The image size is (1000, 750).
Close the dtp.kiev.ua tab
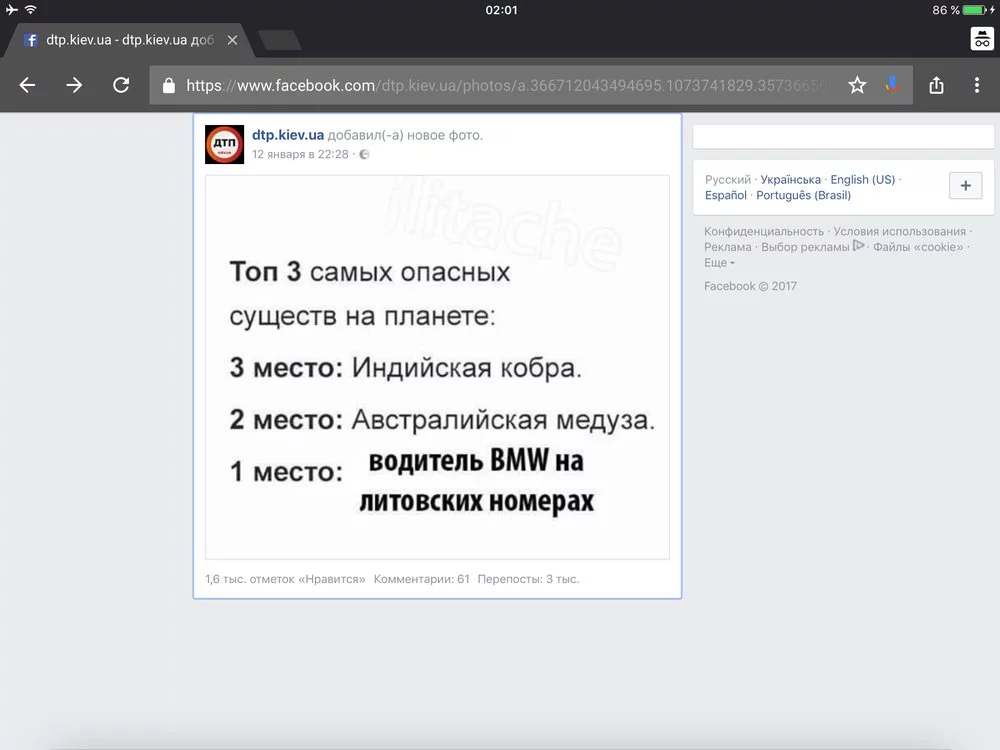[x=232, y=40]
